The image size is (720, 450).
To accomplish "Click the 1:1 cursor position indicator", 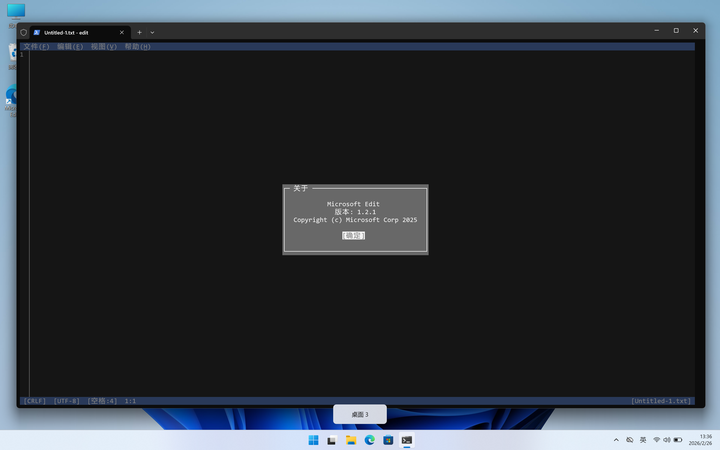I will click(130, 401).
